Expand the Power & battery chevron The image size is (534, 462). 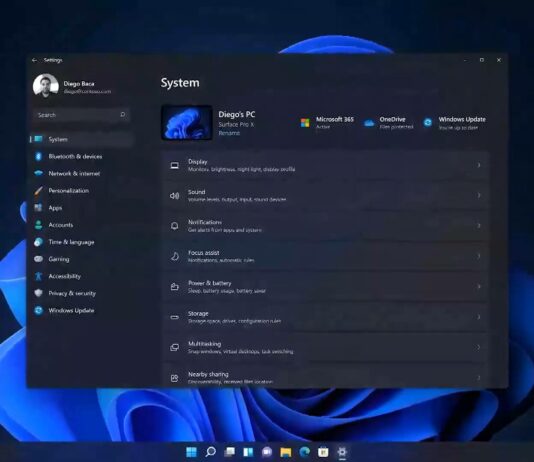479,286
